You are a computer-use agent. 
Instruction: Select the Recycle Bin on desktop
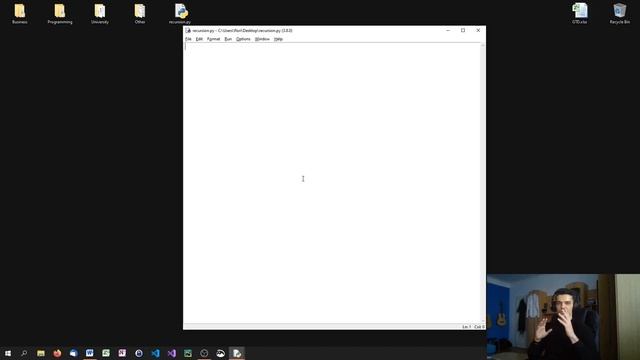[x=620, y=13]
